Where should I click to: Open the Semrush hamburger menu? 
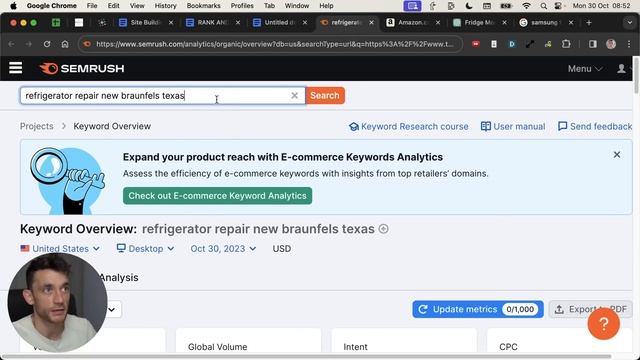point(16,68)
